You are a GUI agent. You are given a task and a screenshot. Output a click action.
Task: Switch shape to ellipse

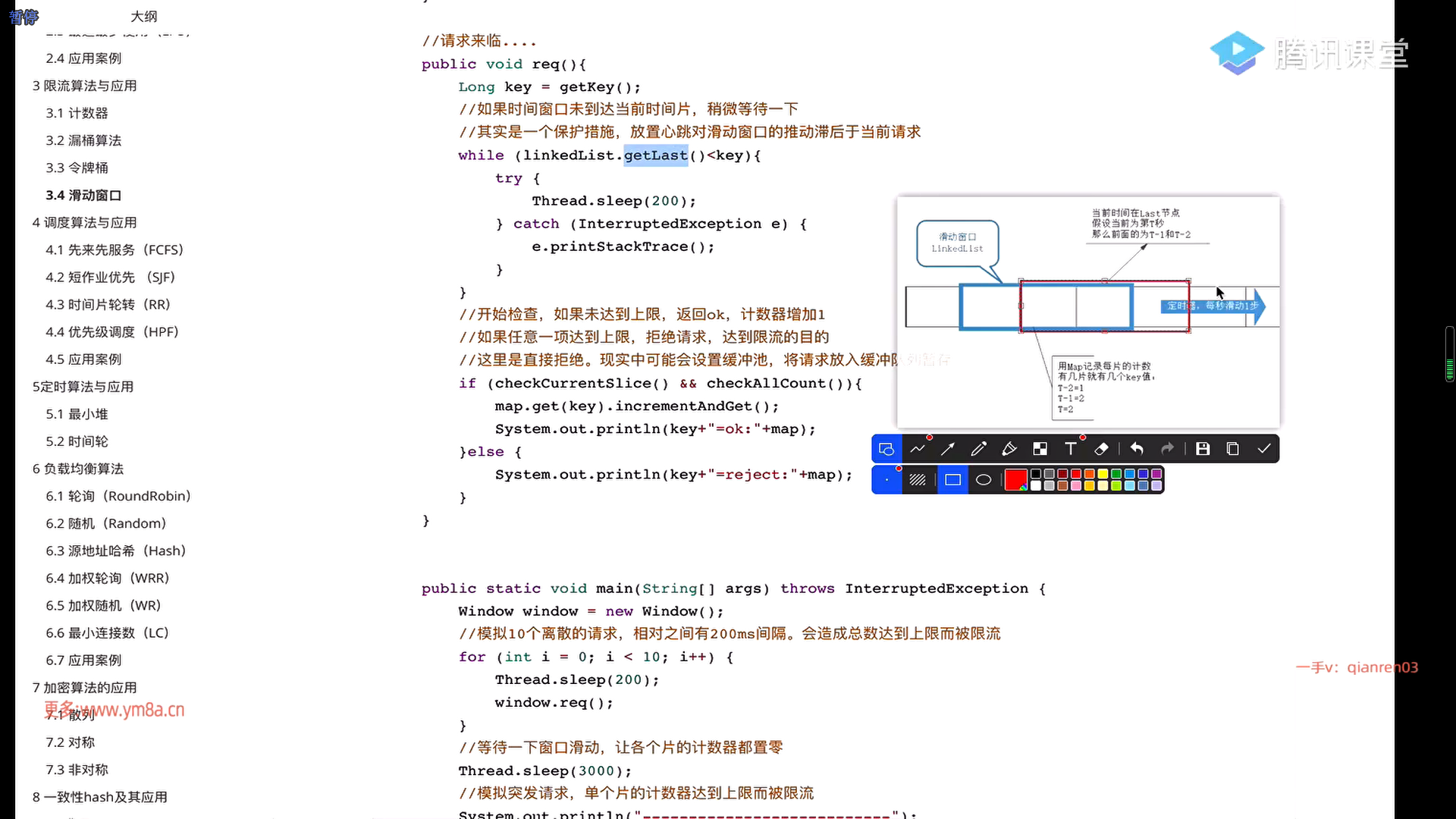984,480
